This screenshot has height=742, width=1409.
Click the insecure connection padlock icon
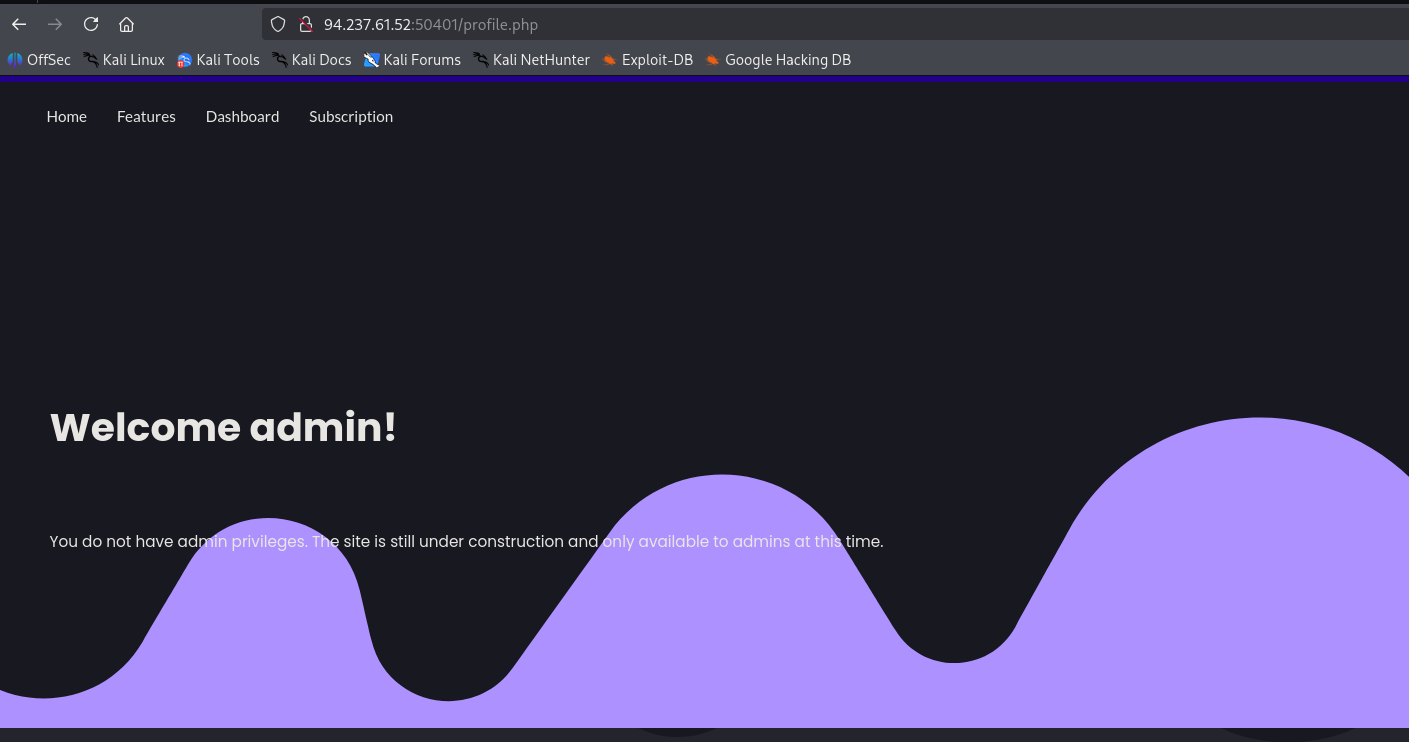point(306,24)
